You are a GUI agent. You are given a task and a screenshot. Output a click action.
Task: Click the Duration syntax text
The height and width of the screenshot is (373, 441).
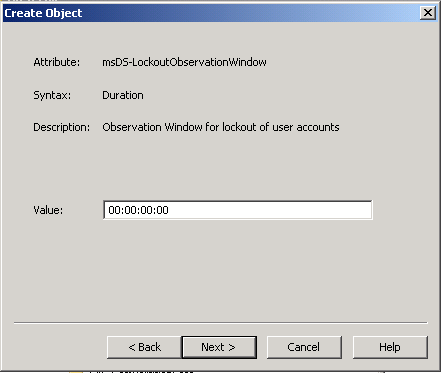pos(123,95)
